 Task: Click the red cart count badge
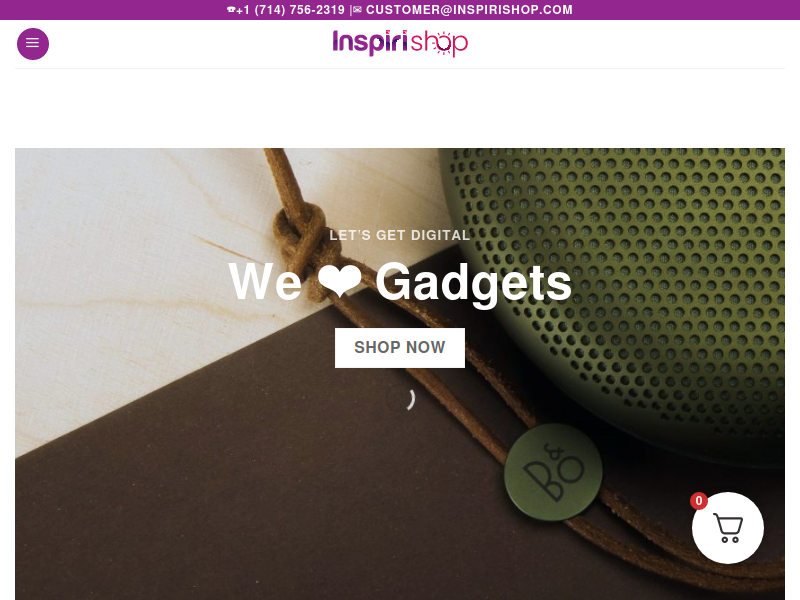[x=698, y=501]
